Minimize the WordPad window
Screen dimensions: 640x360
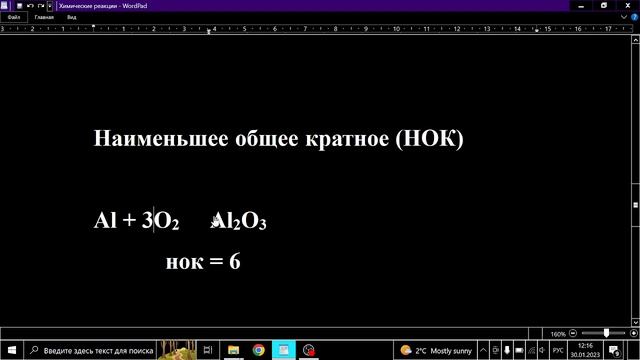(x=581, y=6)
